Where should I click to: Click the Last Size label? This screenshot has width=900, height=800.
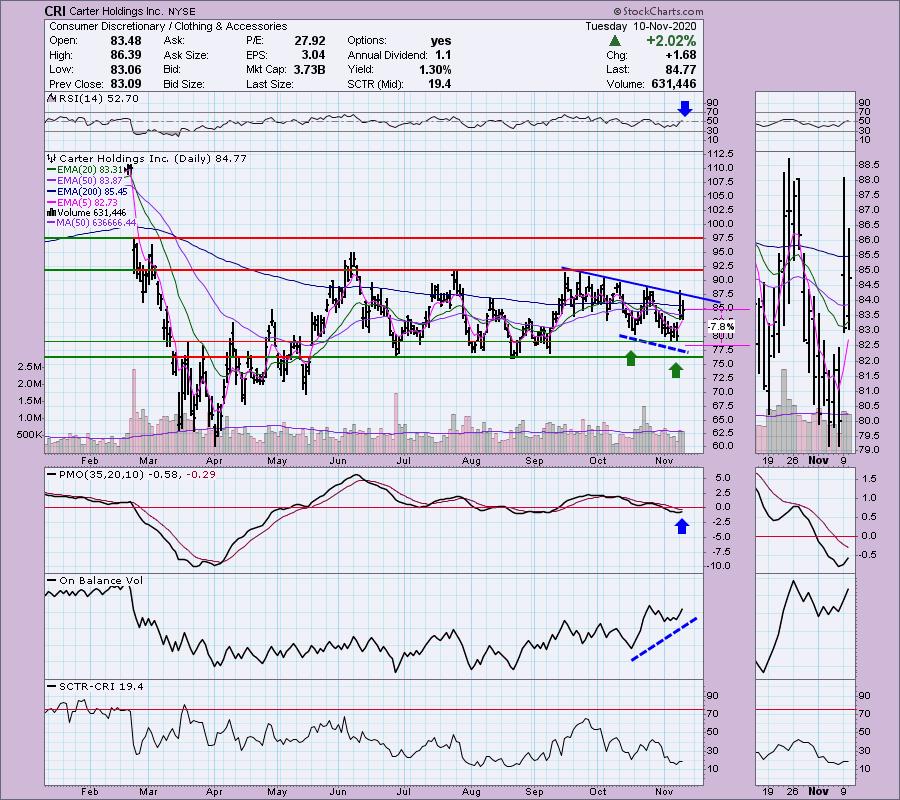(x=270, y=84)
